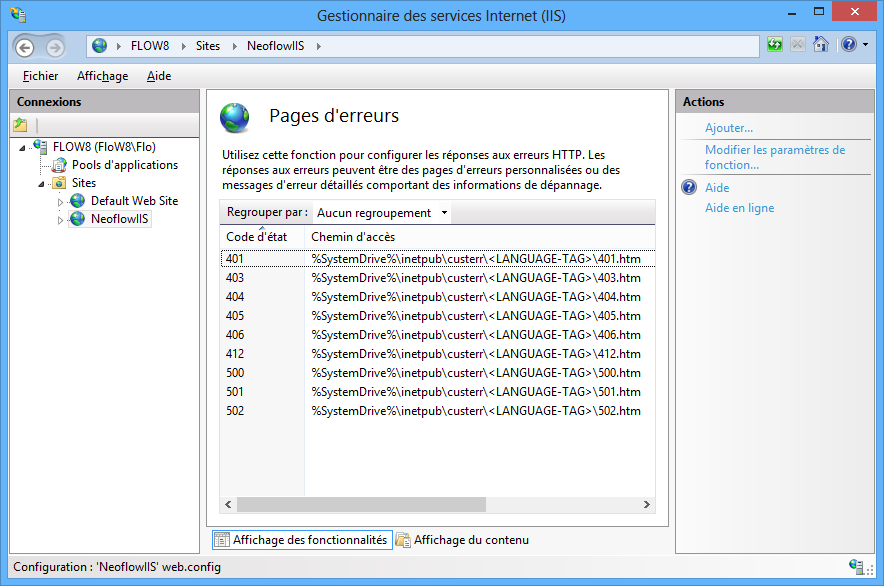
Task: Expand the NeoflowIIS site node
Action: click(60, 220)
